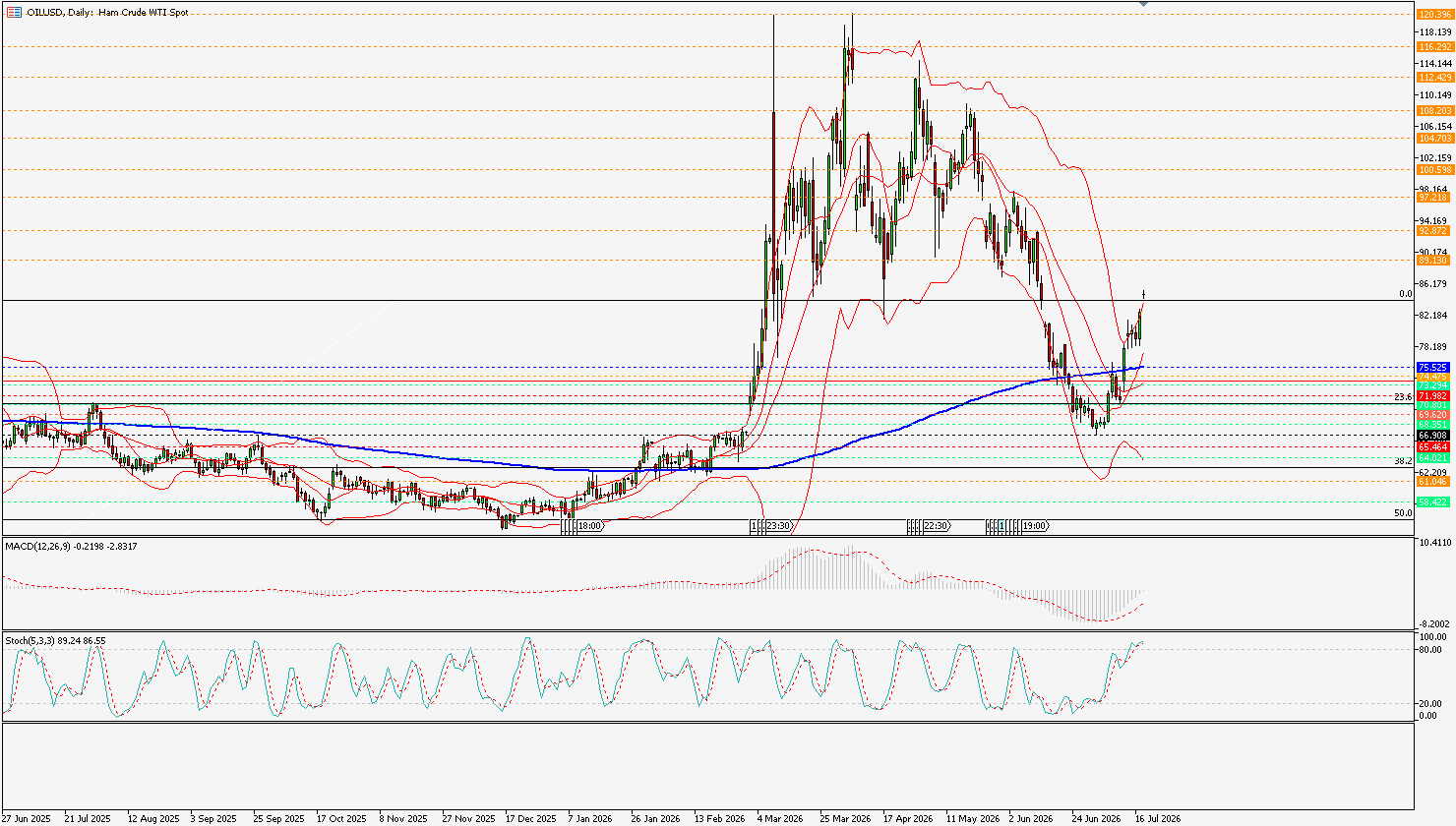Screen dimensions: 1456x826
Task: Click the 16 Jul 2026 date label
Action: coord(1158,818)
